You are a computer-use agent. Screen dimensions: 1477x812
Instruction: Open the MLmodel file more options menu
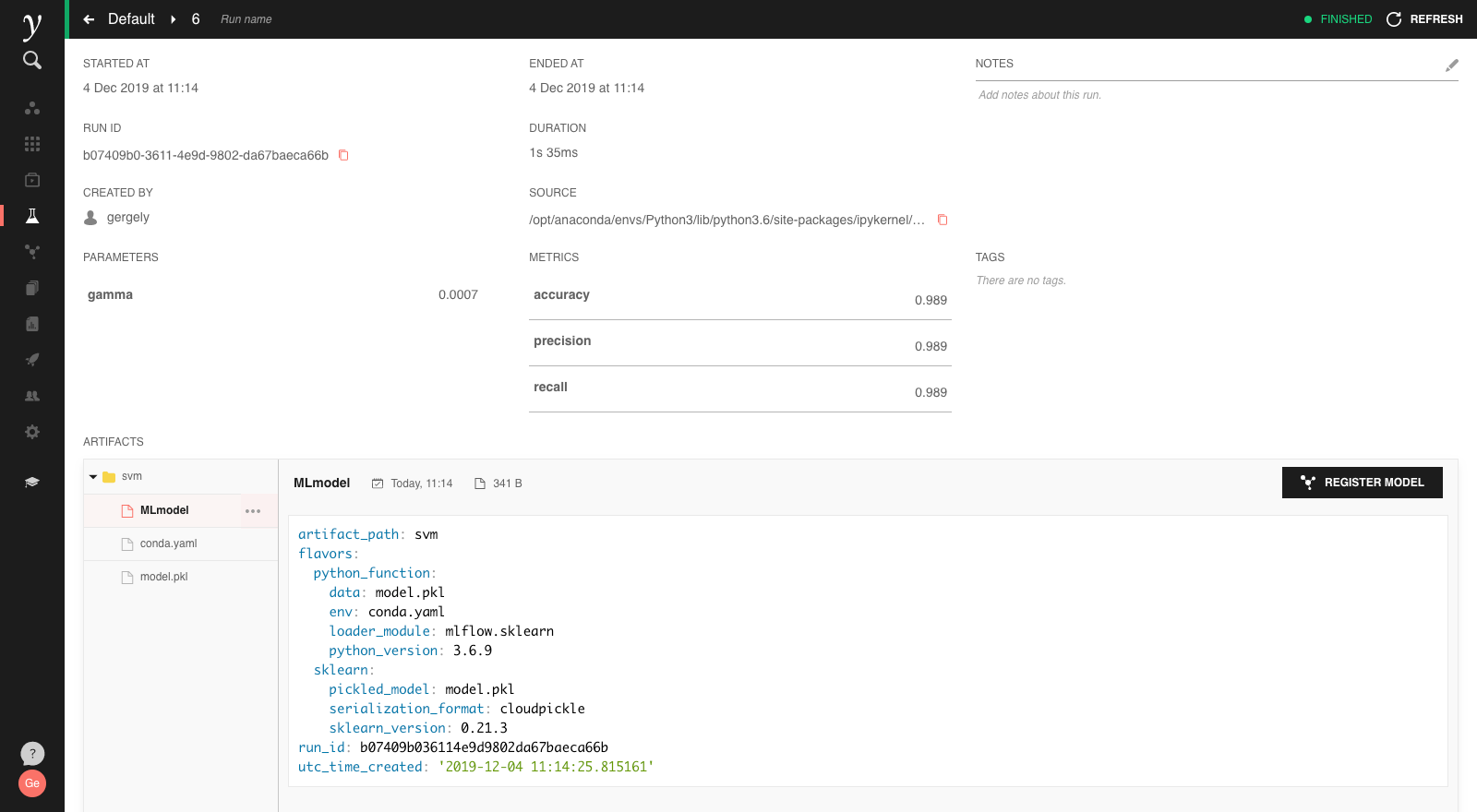[253, 511]
